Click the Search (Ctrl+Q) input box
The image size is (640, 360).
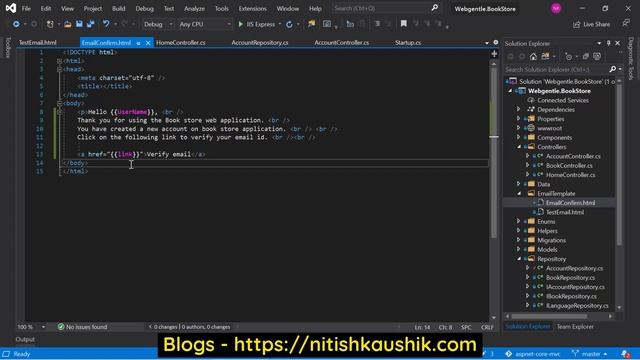click(x=386, y=8)
